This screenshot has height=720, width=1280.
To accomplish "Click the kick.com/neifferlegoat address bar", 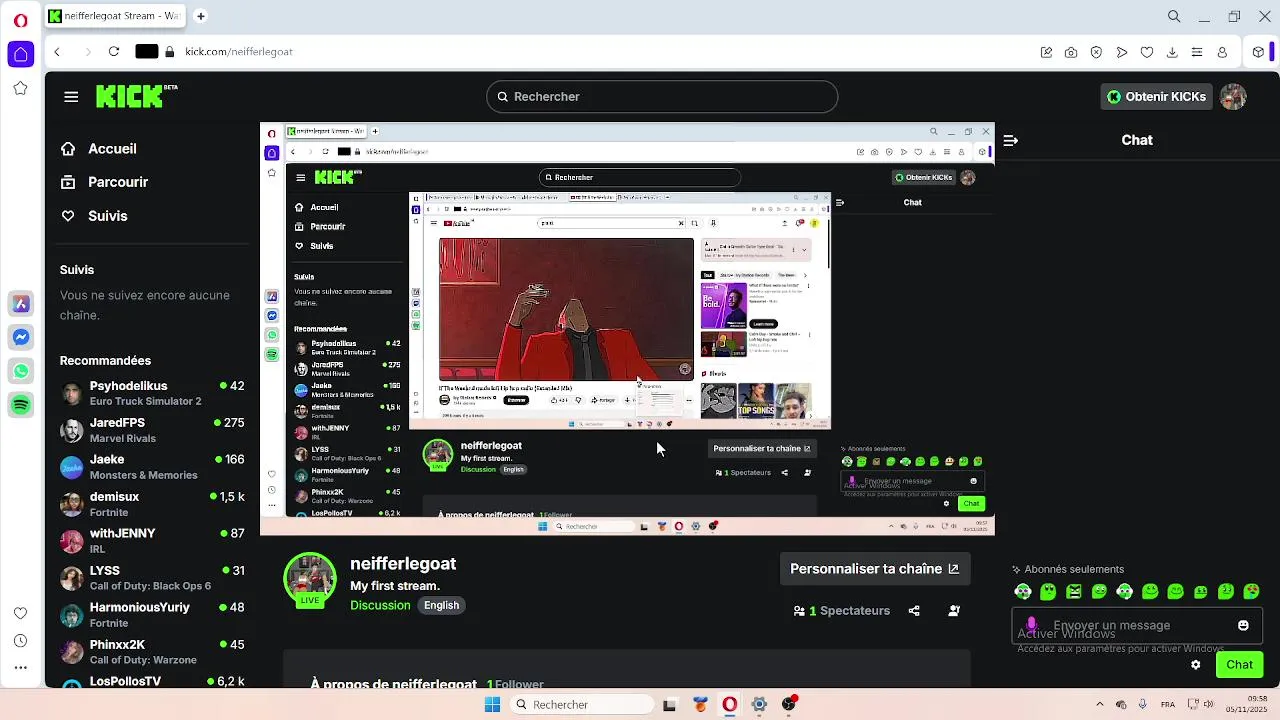I will tap(239, 52).
